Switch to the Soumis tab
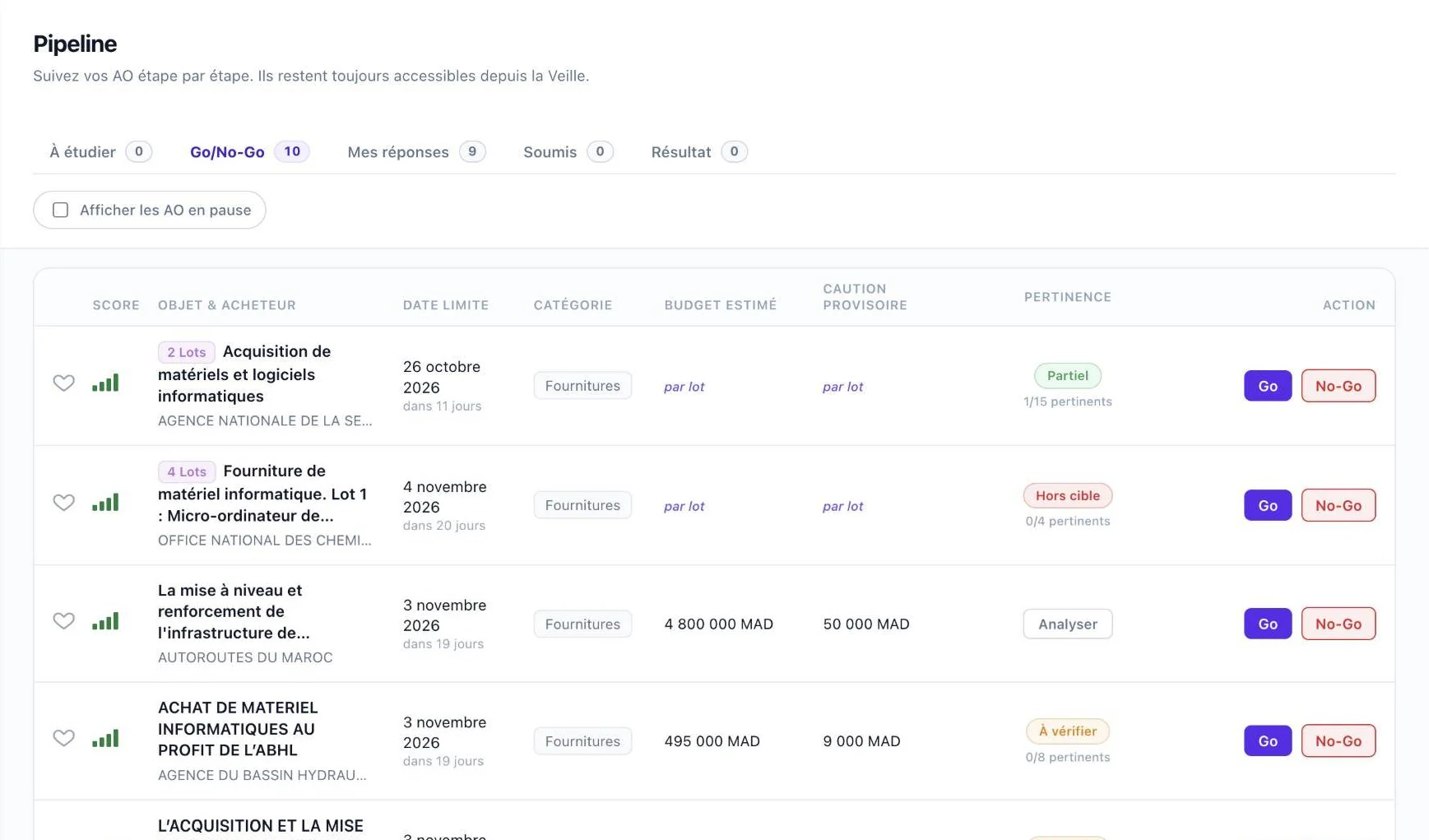This screenshot has width=1429, height=840. 568,152
